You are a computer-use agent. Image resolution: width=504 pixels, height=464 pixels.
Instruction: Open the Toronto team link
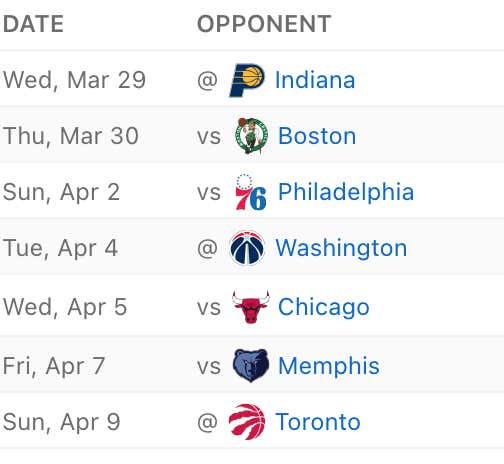(x=318, y=422)
